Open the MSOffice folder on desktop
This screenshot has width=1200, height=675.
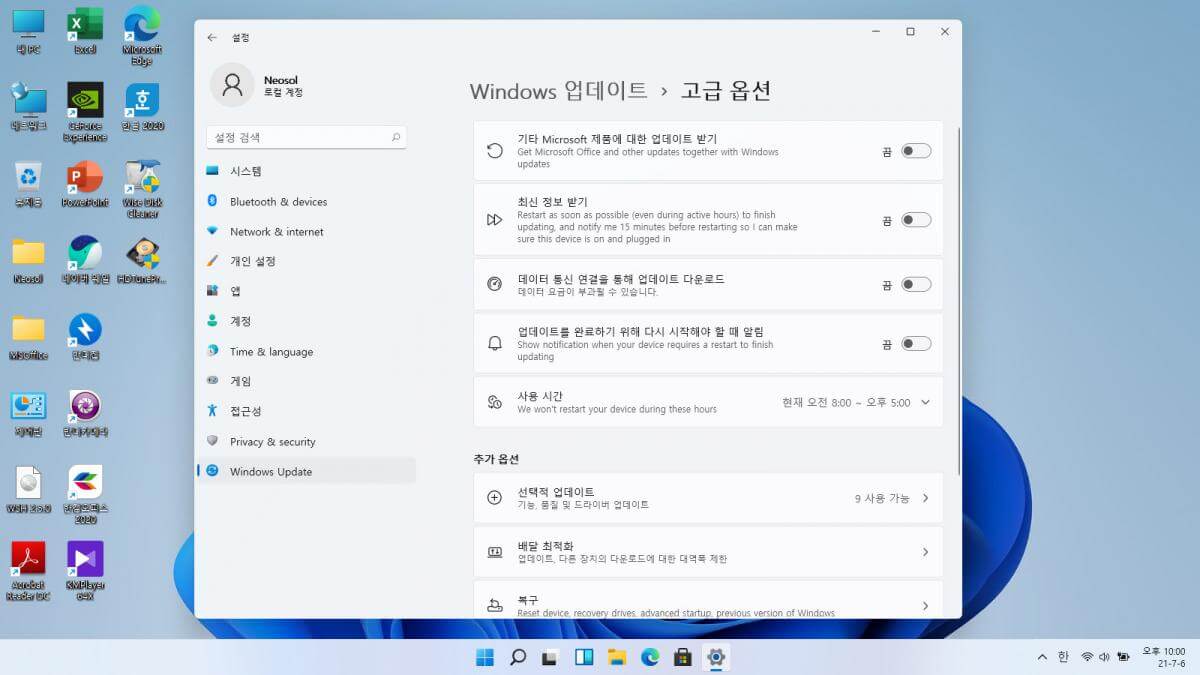pyautogui.click(x=28, y=336)
